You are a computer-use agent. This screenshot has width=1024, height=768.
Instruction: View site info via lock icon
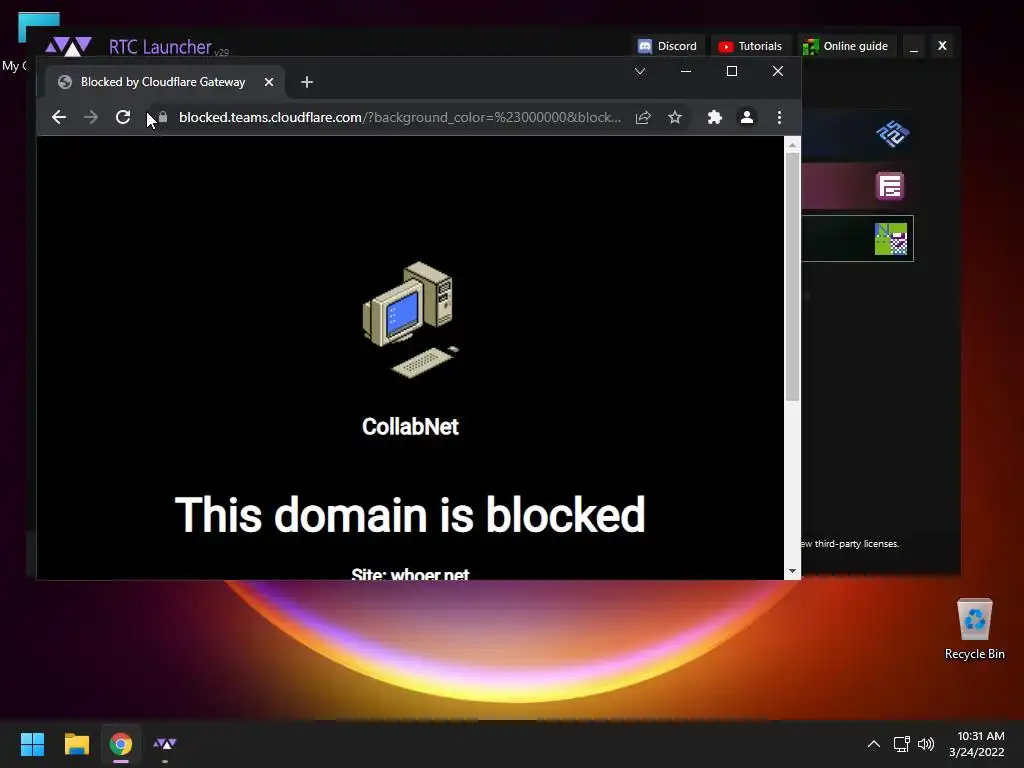163,118
